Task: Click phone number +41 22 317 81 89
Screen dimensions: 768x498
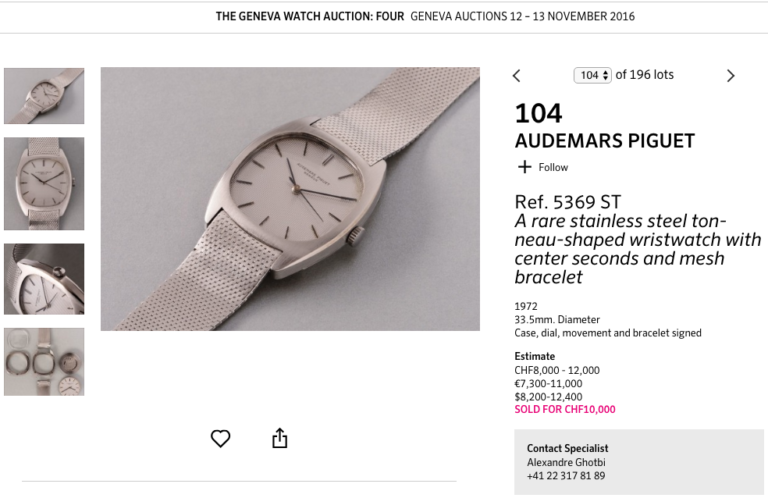Action: [x=566, y=475]
